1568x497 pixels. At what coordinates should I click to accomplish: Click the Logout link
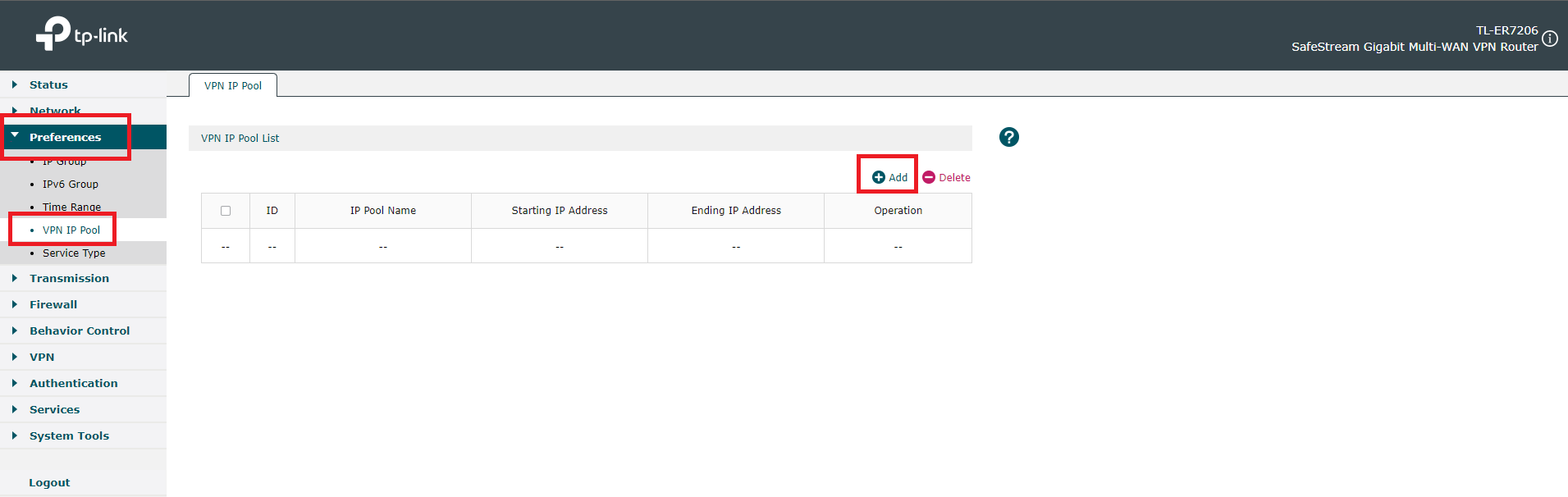[49, 482]
